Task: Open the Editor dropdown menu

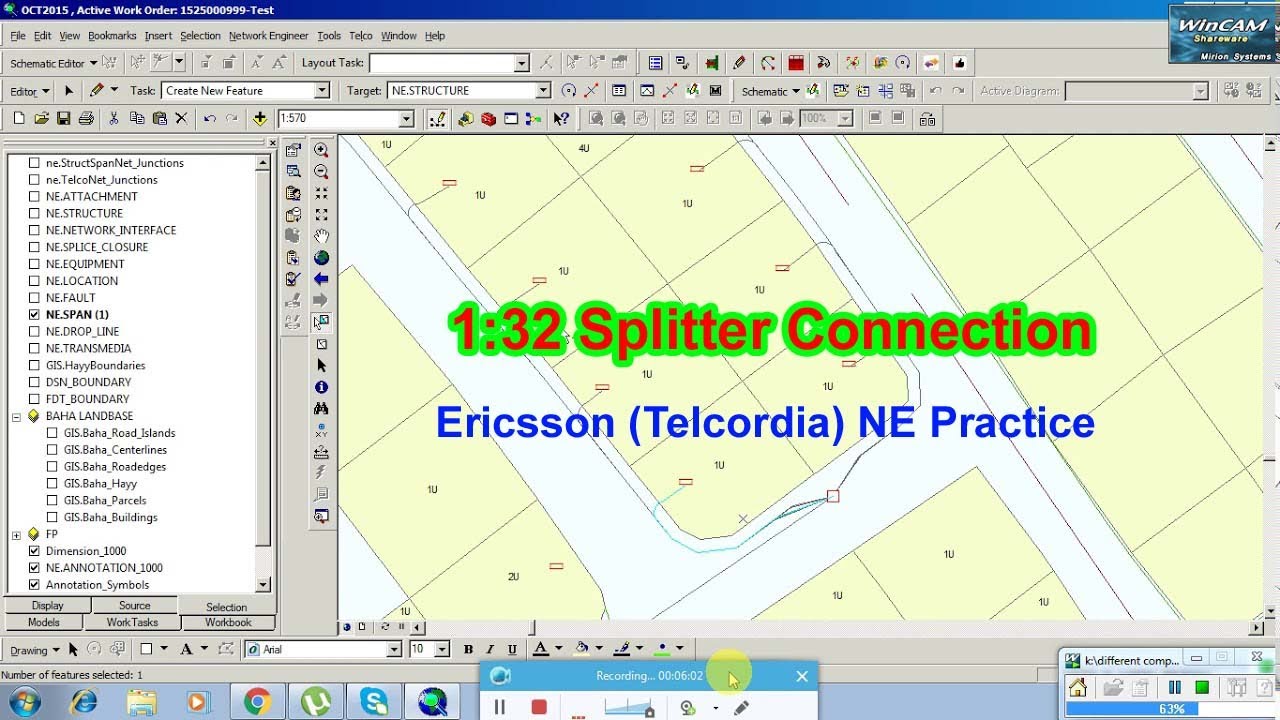Action: click(x=30, y=91)
